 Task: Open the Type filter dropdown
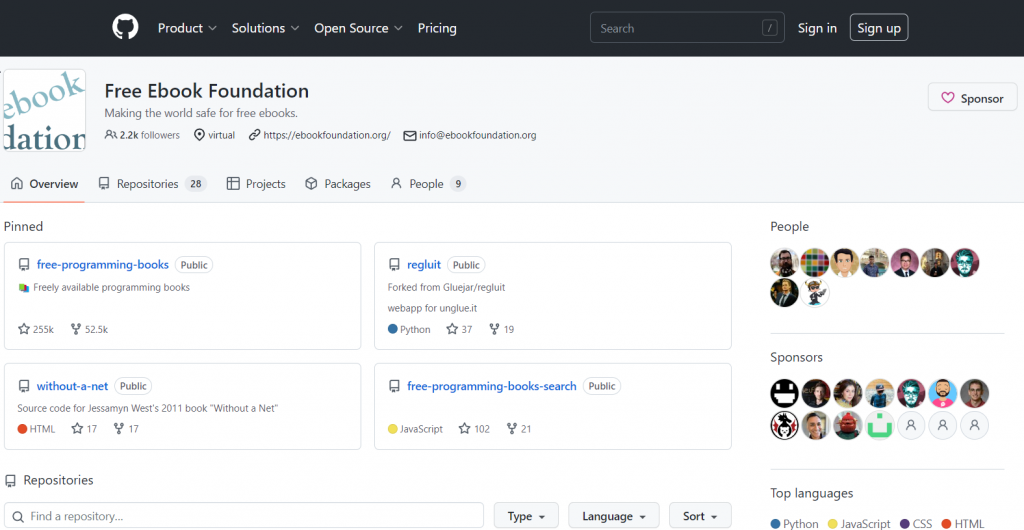(526, 516)
